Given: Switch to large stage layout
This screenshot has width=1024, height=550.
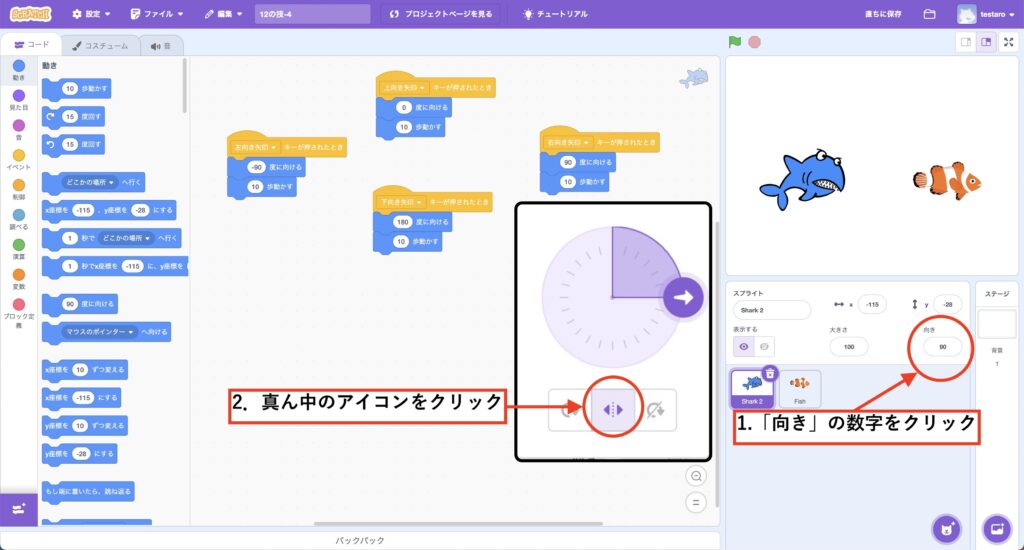Looking at the screenshot, I should 986,42.
